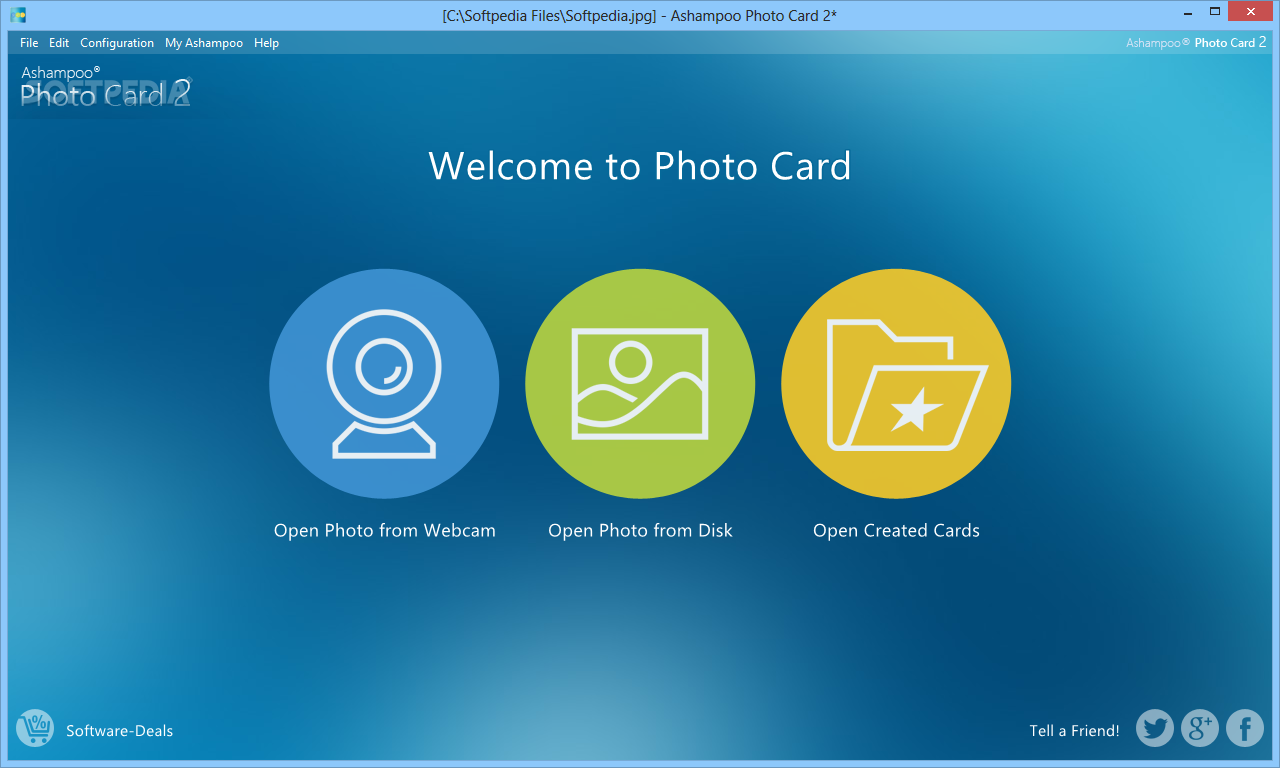Screen dimensions: 1280x768
Task: Open the Software-Deals shopping cart icon
Action: [x=35, y=728]
